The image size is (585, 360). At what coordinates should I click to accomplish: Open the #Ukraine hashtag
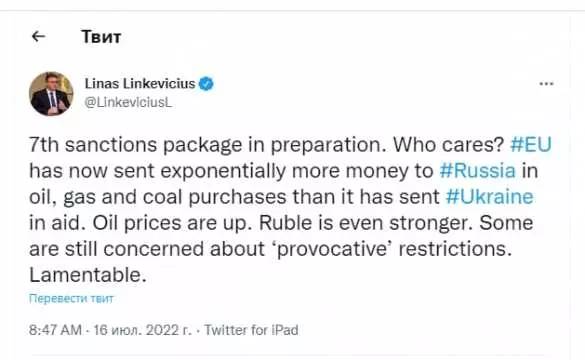tap(489, 197)
